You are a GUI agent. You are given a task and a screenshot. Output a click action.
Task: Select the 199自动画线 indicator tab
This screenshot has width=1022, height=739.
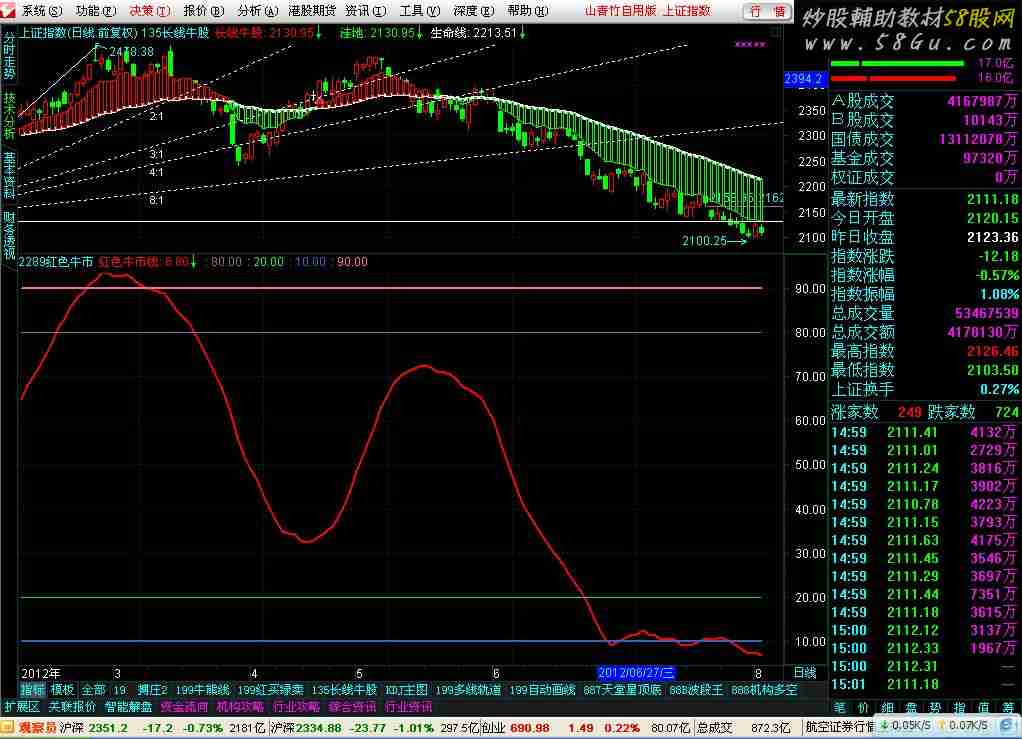coord(542,690)
